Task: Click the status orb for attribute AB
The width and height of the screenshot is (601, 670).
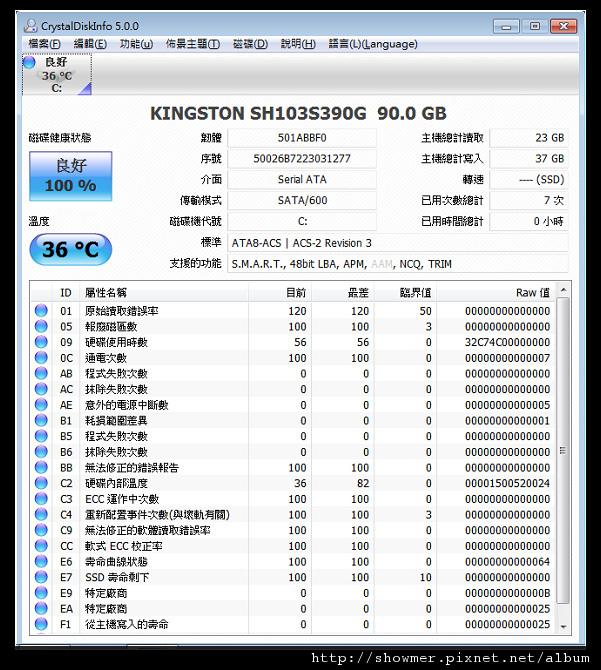Action: [x=41, y=373]
